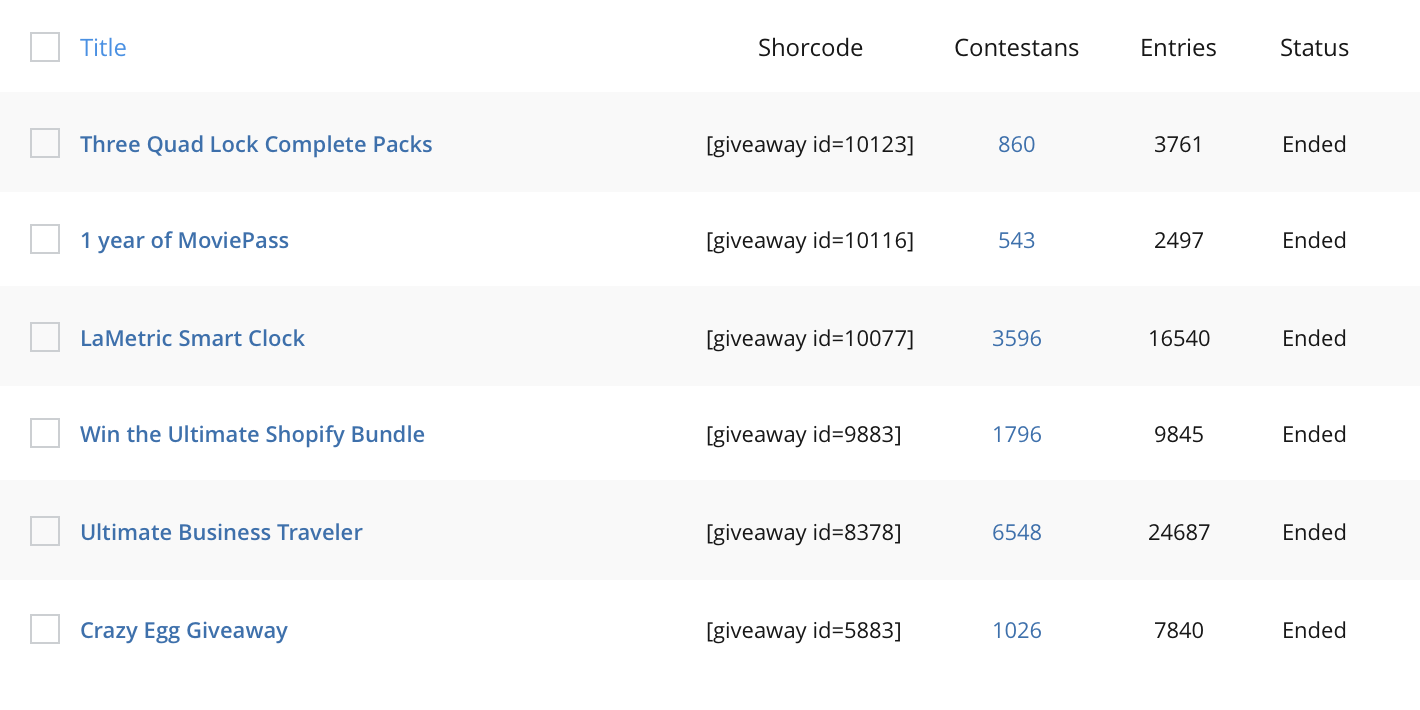The image size is (1420, 710).
Task: Open the Ultimate Business Traveler giveaway
Action: point(221,532)
